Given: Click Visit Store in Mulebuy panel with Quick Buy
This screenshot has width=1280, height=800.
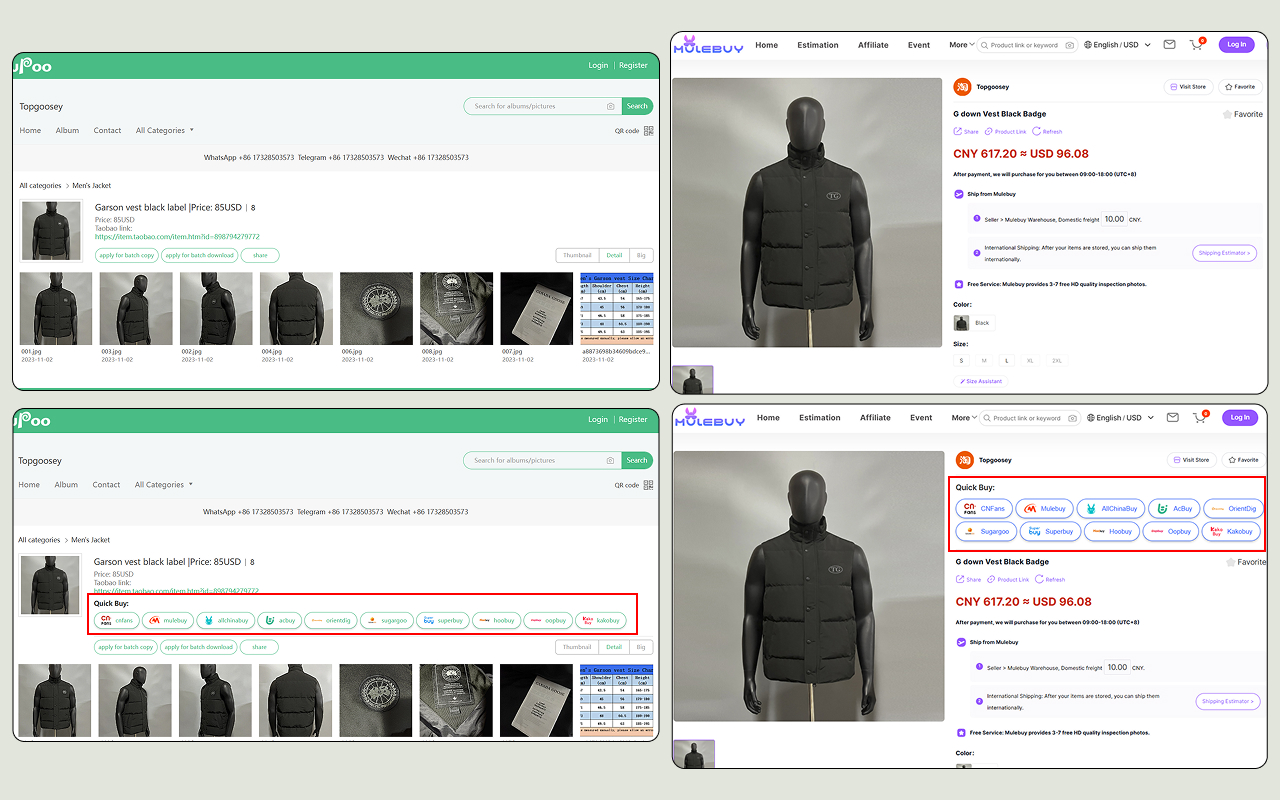Looking at the screenshot, I should point(1192,460).
